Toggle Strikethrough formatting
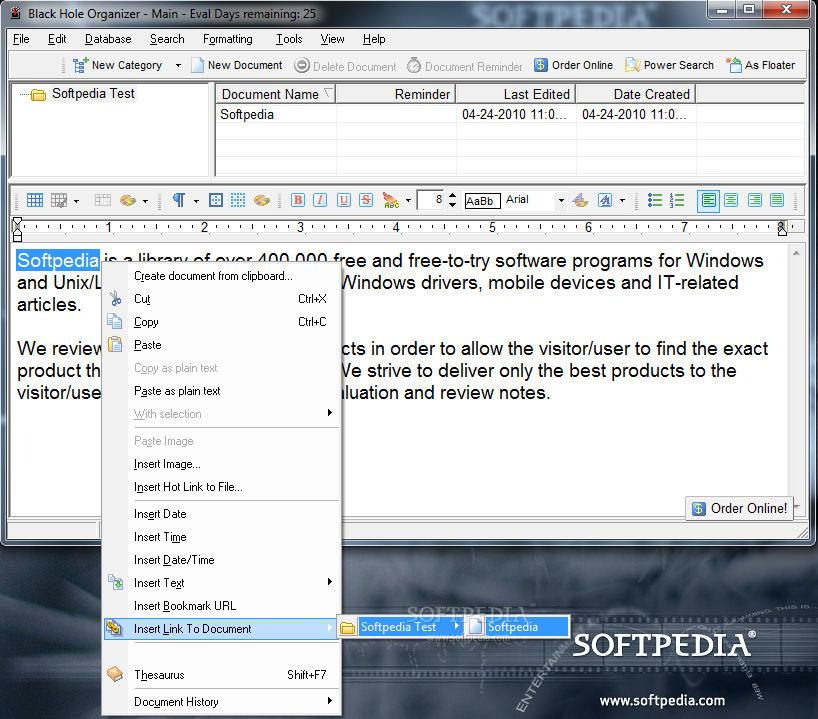The height and width of the screenshot is (719, 818). pos(366,200)
